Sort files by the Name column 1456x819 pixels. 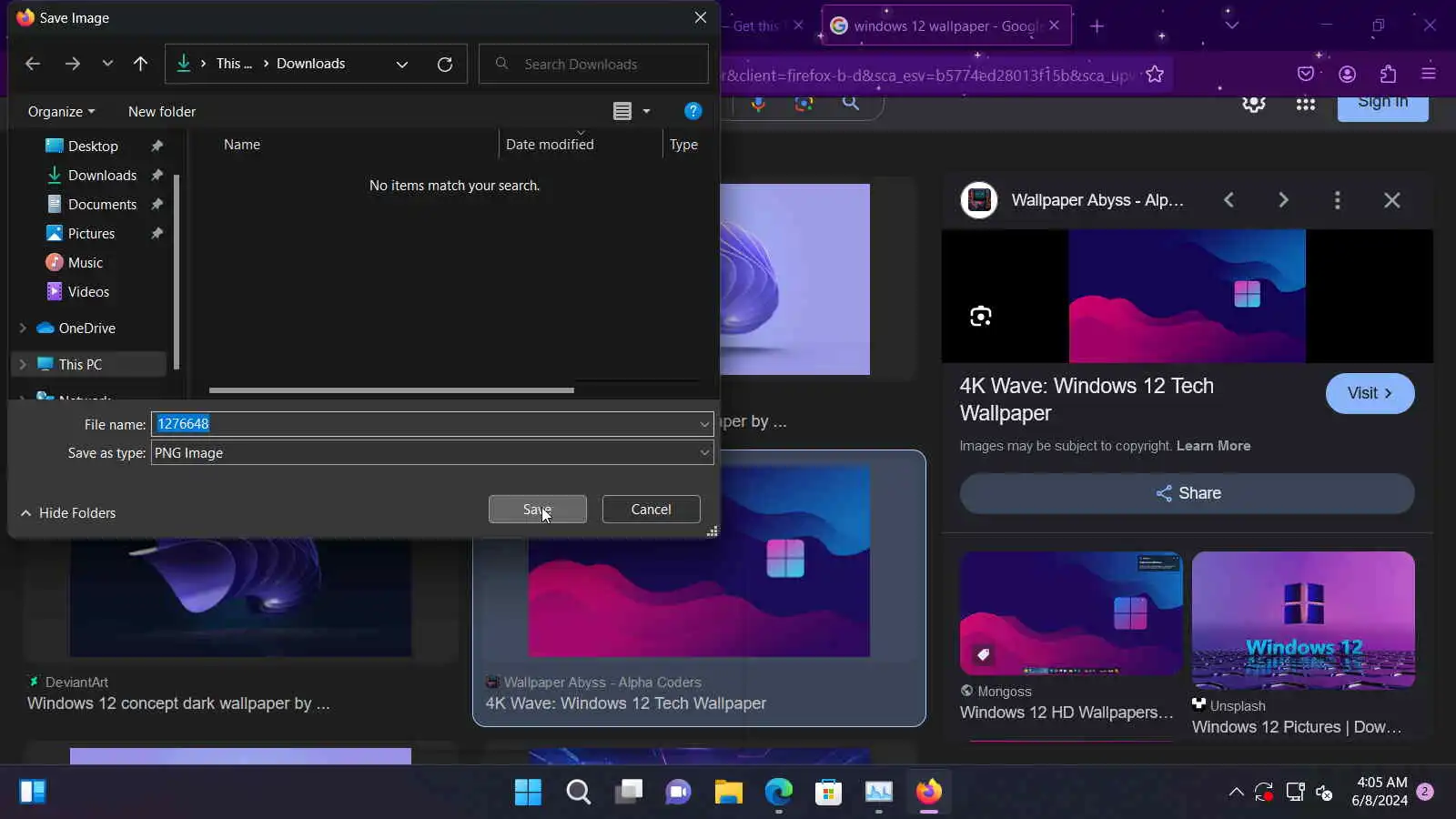pos(242,145)
